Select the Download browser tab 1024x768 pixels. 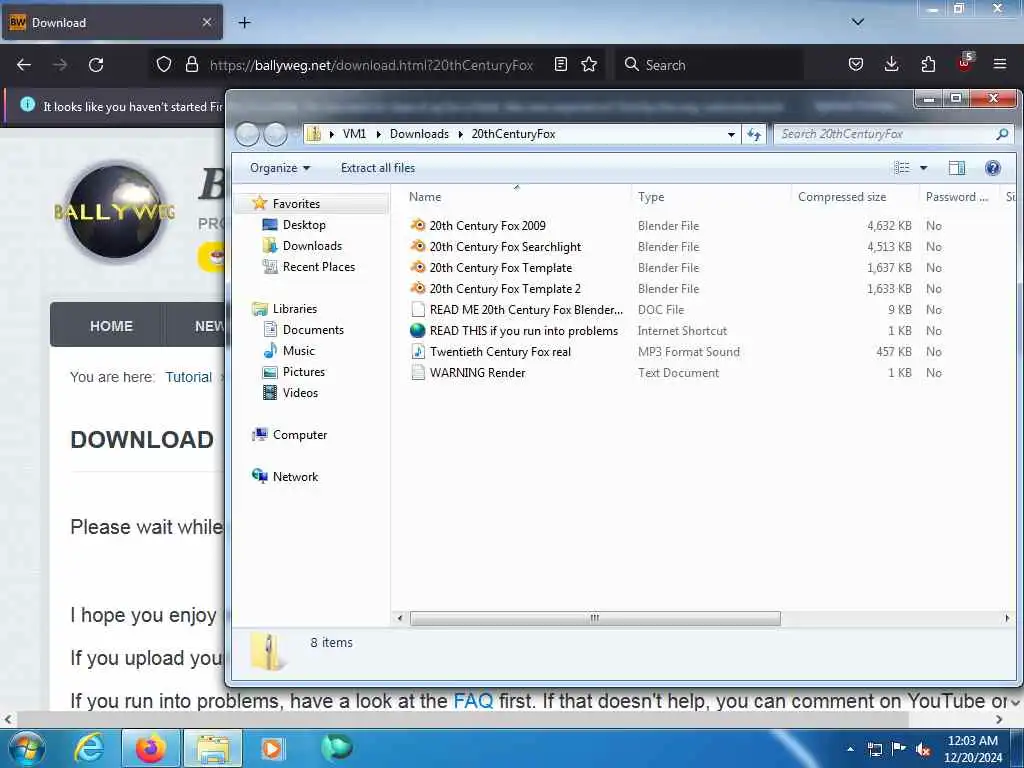click(112, 22)
